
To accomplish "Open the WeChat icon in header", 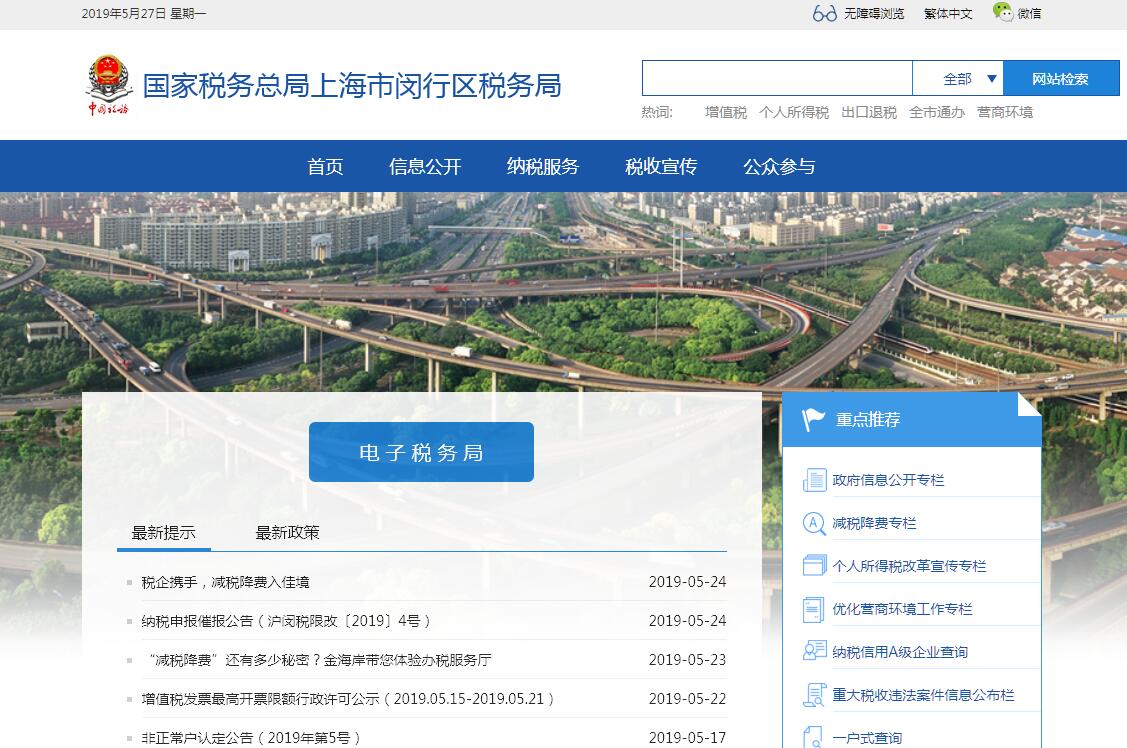I will (x=1002, y=12).
